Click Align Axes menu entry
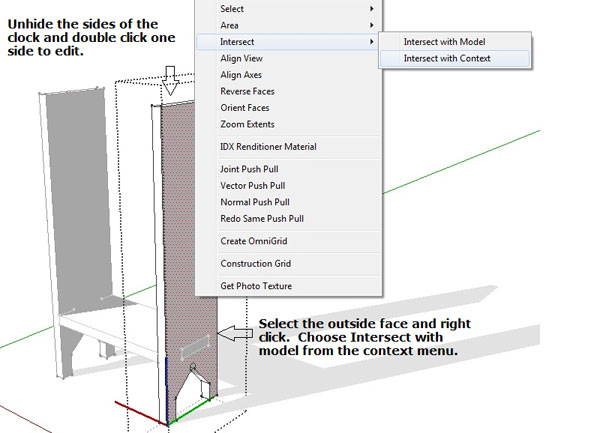This screenshot has width=600, height=433. [x=241, y=75]
